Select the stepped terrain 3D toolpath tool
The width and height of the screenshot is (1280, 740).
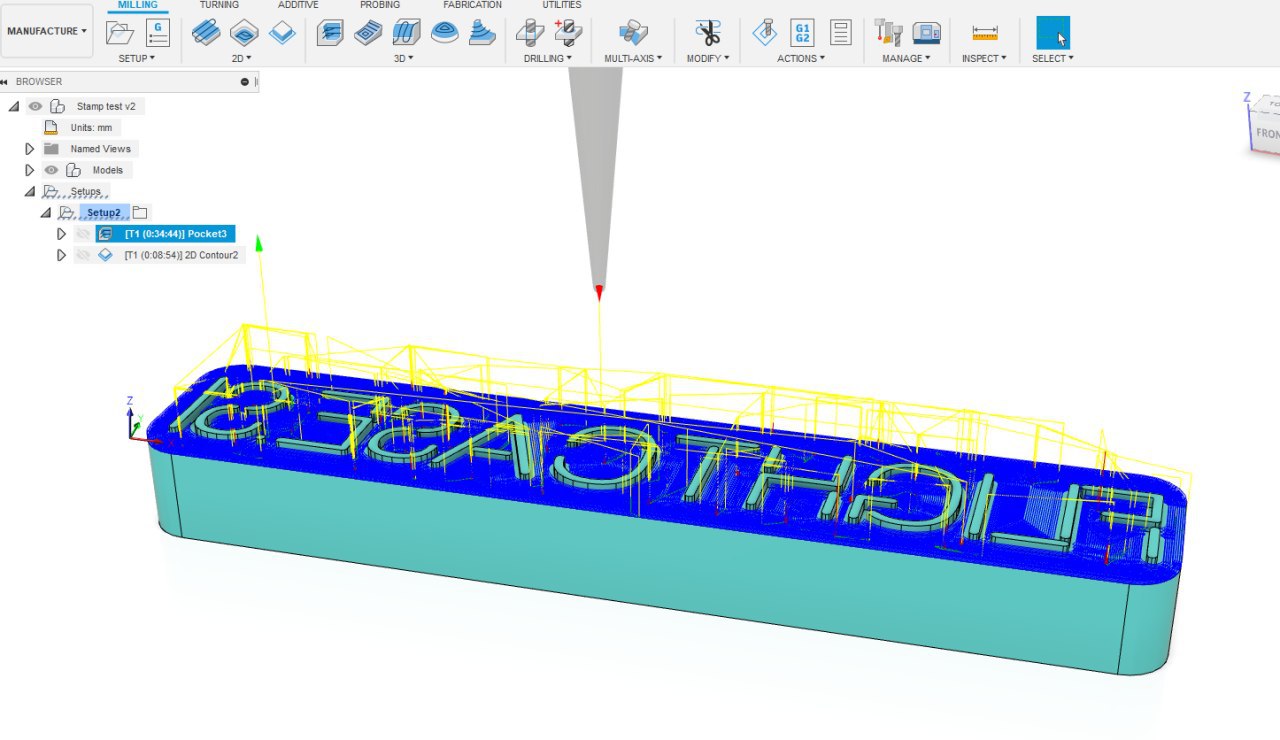pyautogui.click(x=482, y=33)
